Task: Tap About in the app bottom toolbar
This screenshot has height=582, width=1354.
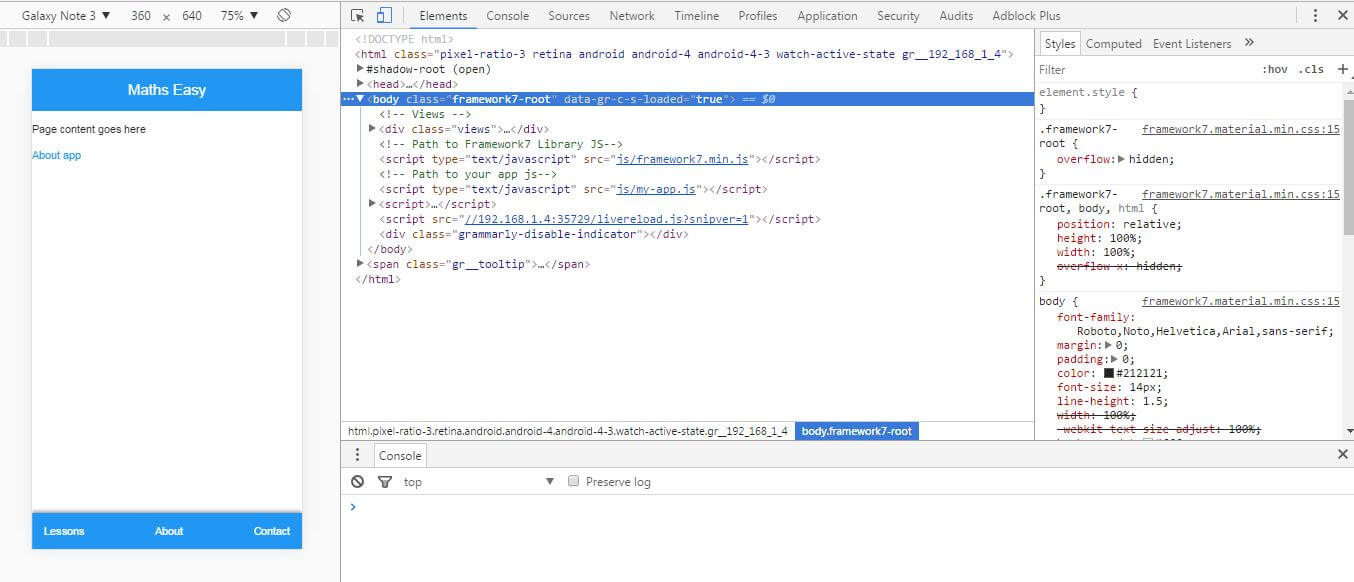Action: (169, 531)
